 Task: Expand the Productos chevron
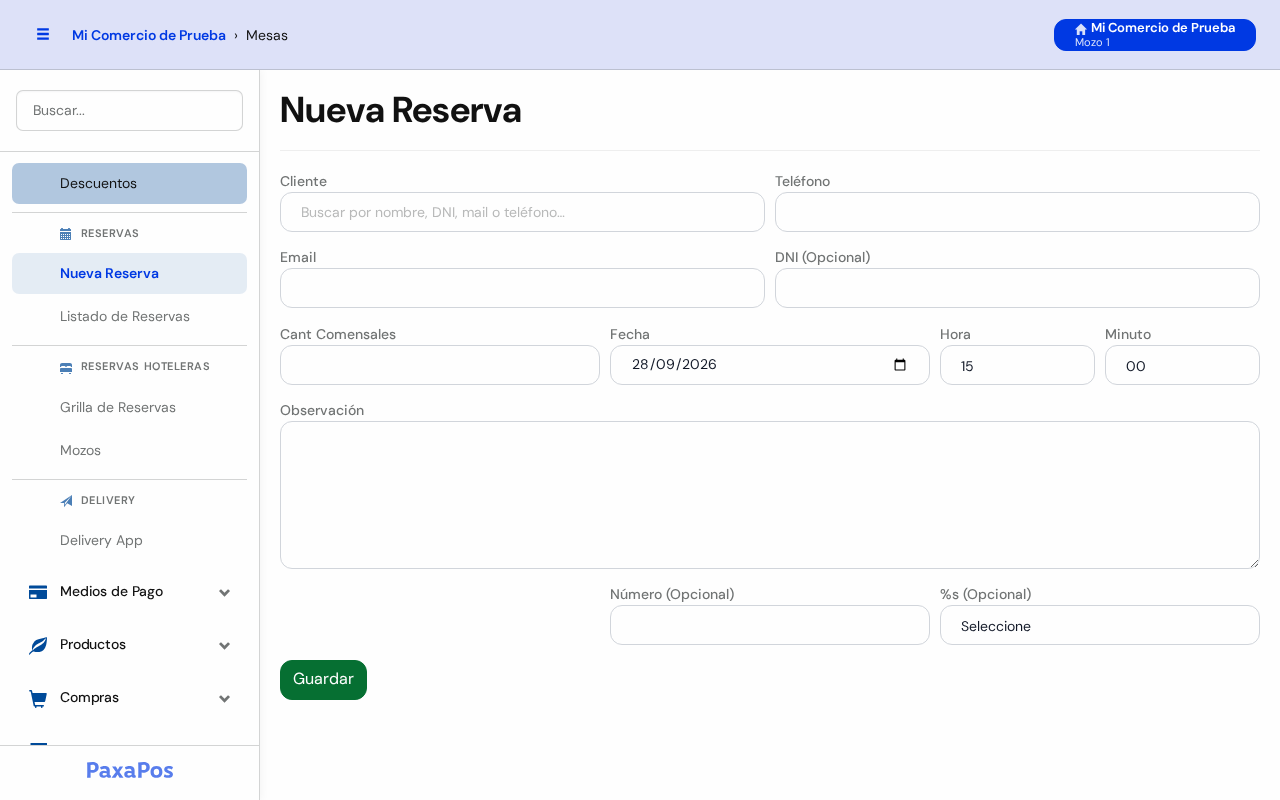click(225, 646)
